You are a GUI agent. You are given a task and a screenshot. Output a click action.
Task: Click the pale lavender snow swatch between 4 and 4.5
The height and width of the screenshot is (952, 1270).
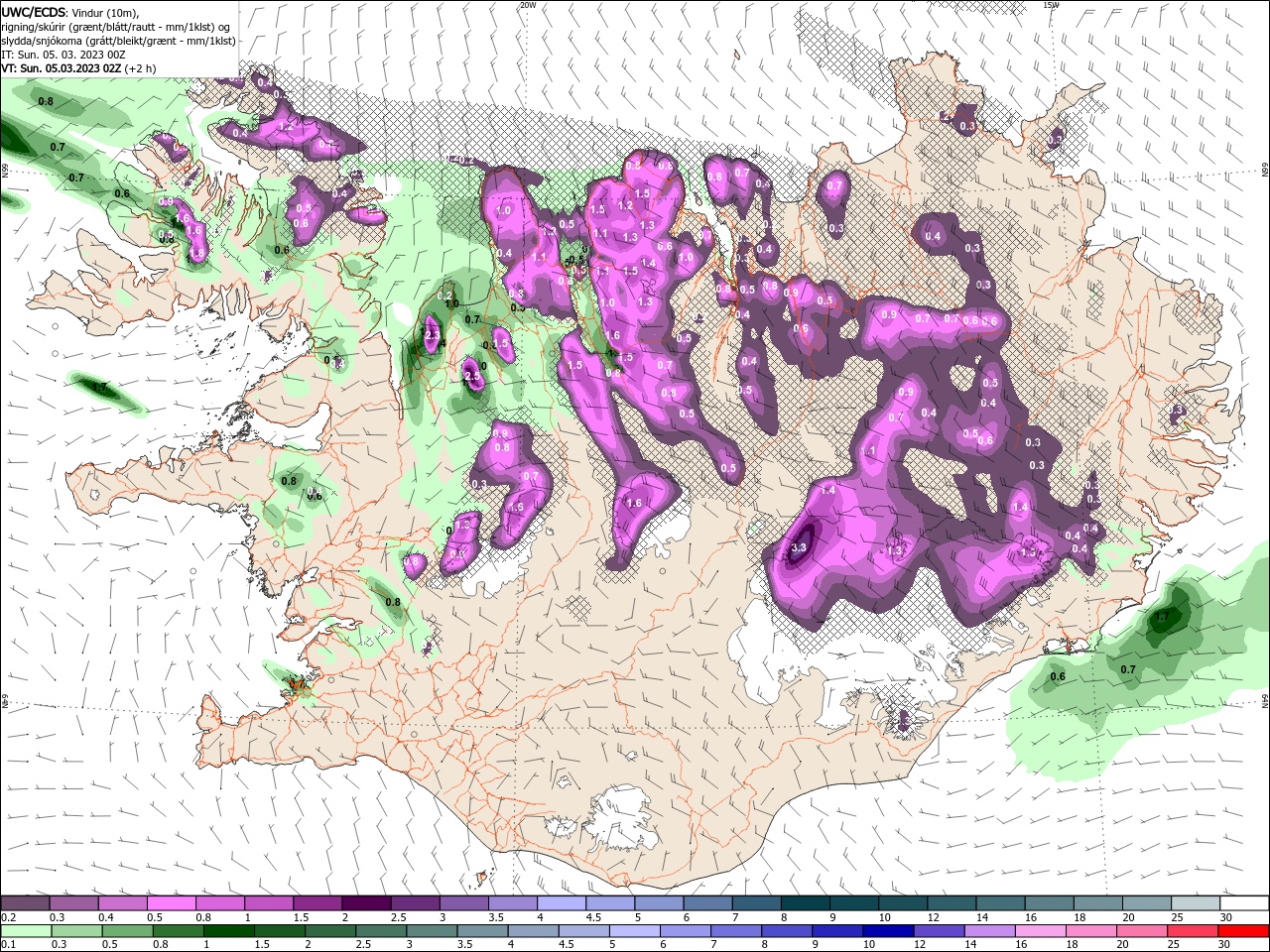(562, 903)
